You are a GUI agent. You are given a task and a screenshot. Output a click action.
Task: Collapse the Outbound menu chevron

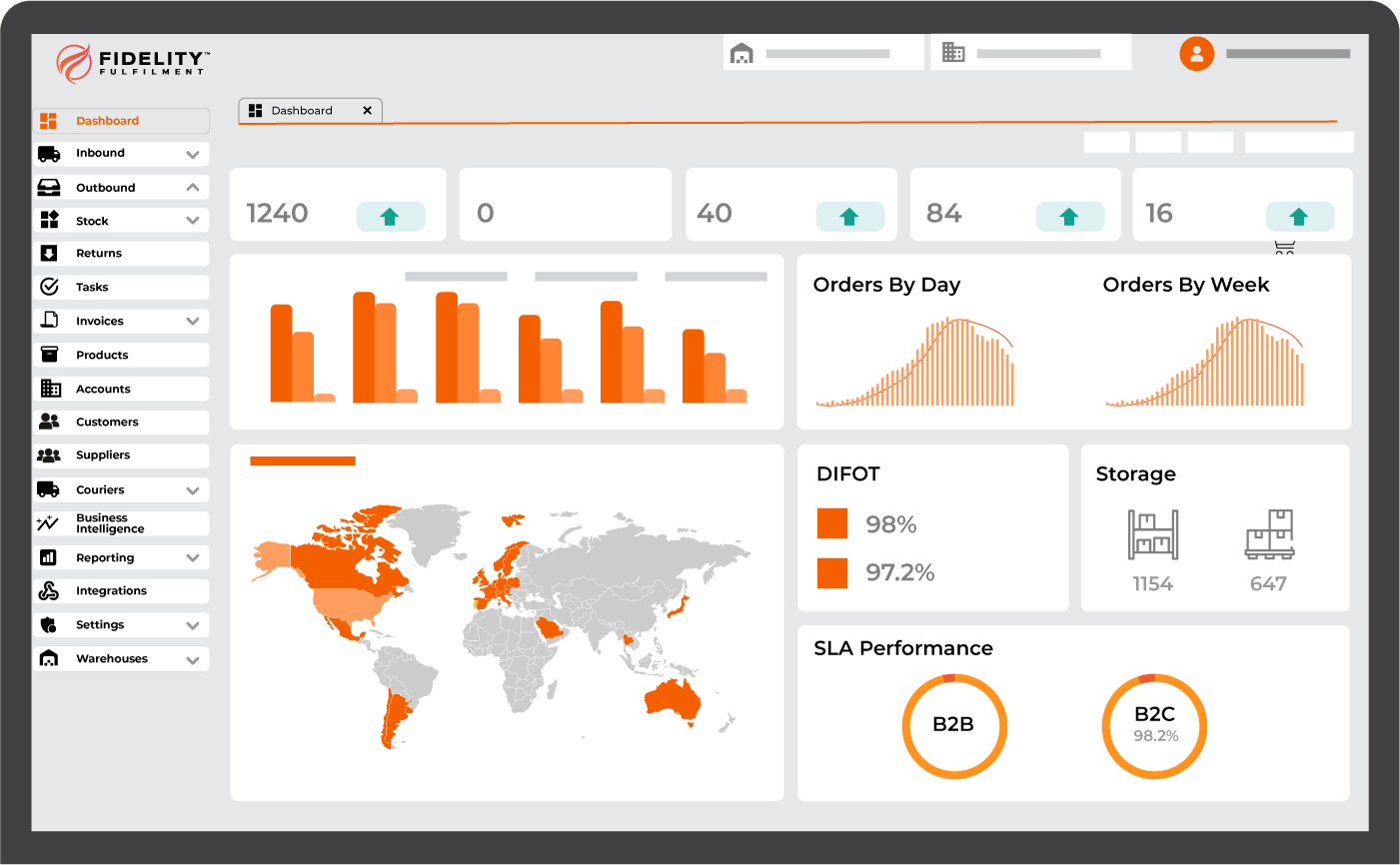[193, 187]
